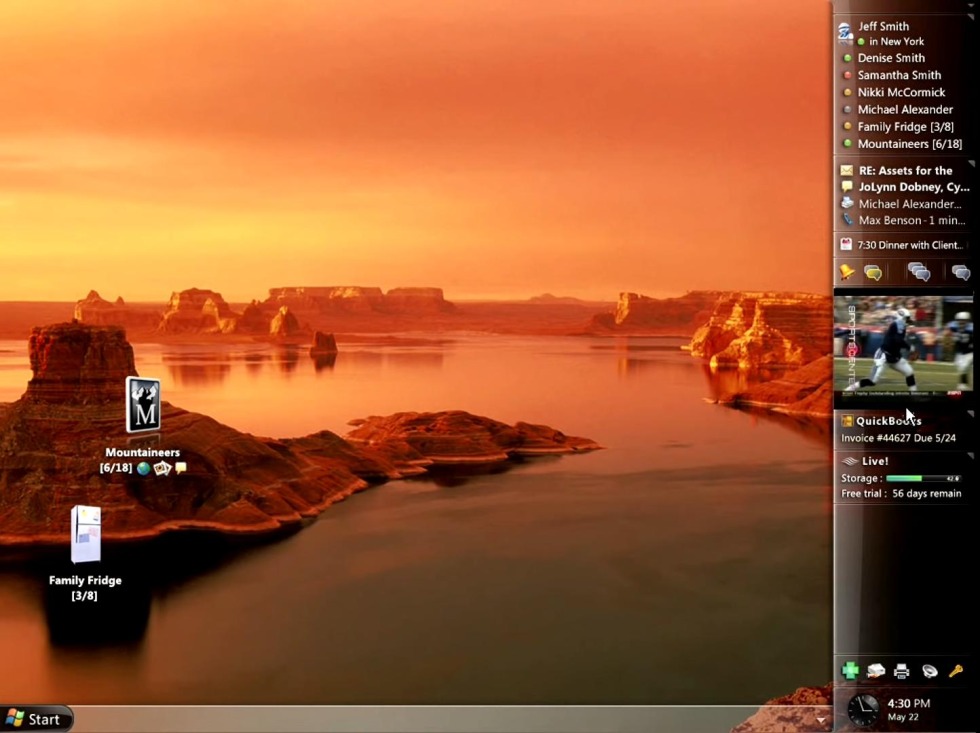The width and height of the screenshot is (980, 733).
Task: Toggle Denise Smith's online presence dot
Action: pyautogui.click(x=849, y=58)
